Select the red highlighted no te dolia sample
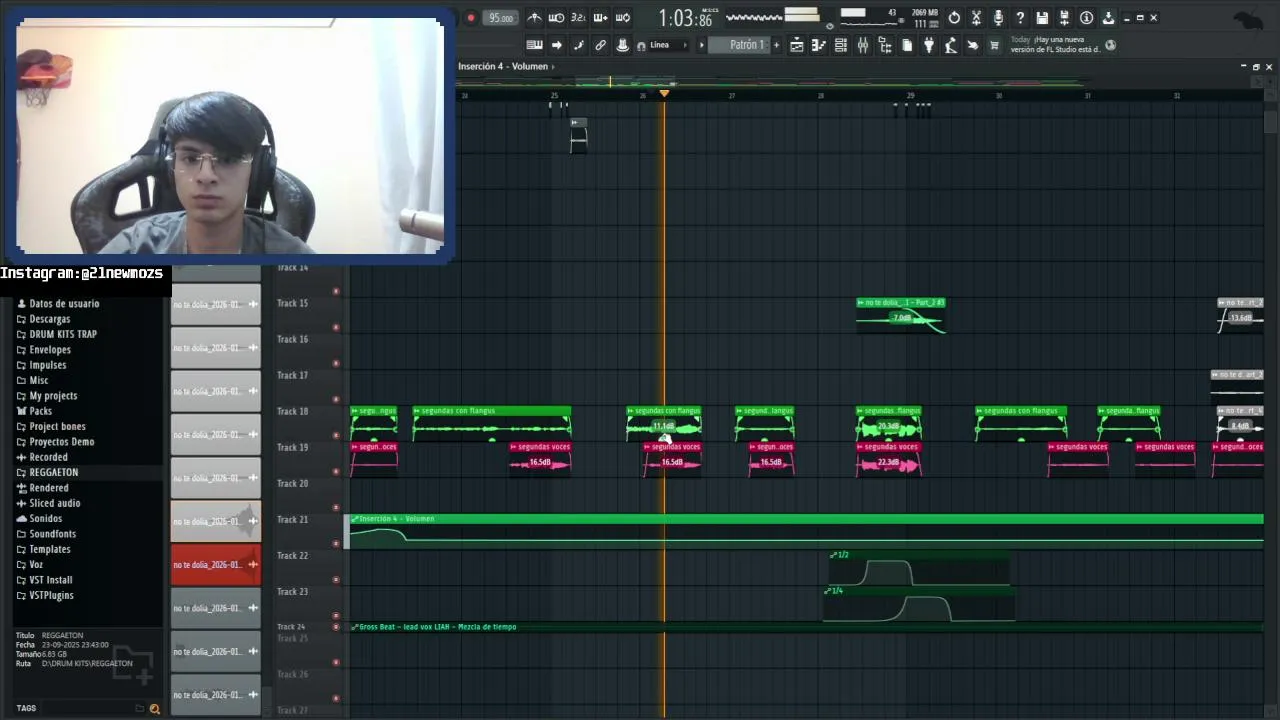 [x=216, y=565]
